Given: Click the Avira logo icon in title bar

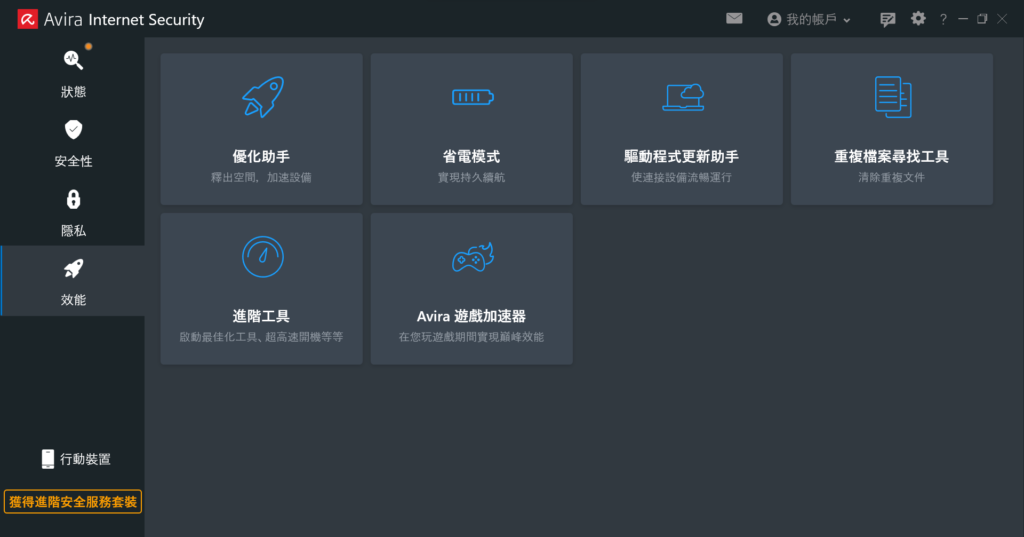Looking at the screenshot, I should pyautogui.click(x=27, y=19).
